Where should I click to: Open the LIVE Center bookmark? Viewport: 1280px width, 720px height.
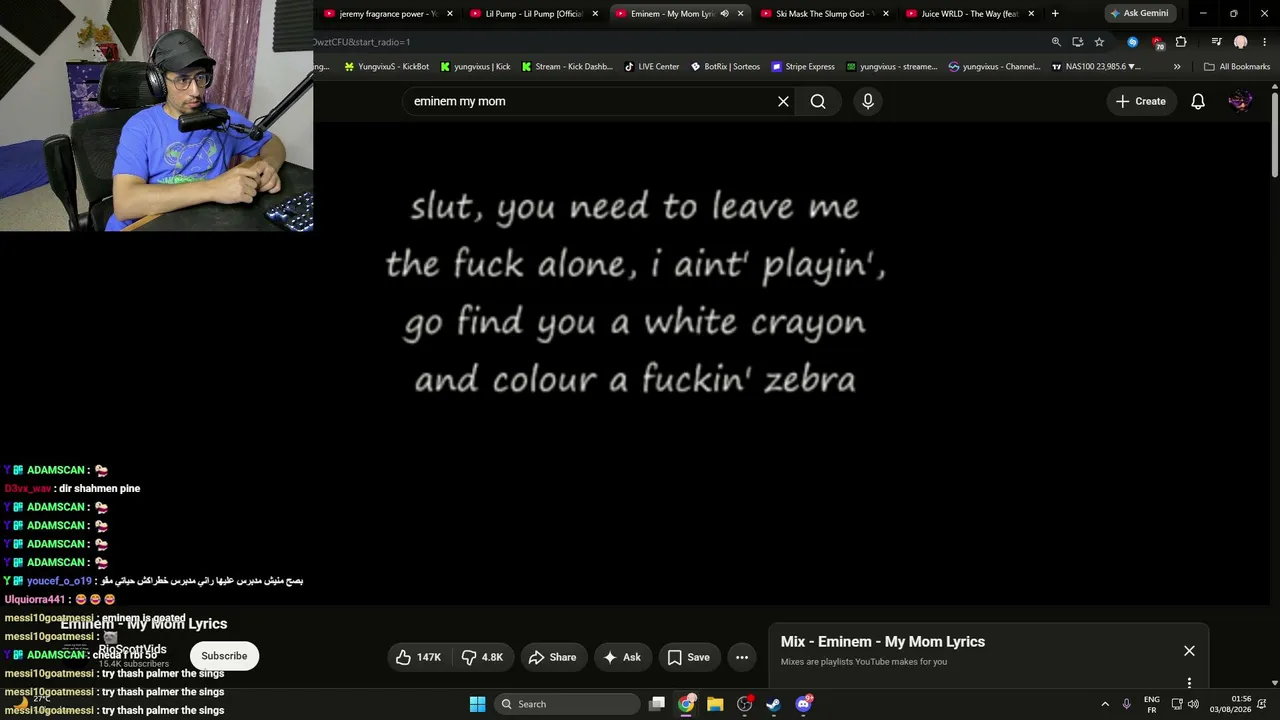tap(652, 67)
